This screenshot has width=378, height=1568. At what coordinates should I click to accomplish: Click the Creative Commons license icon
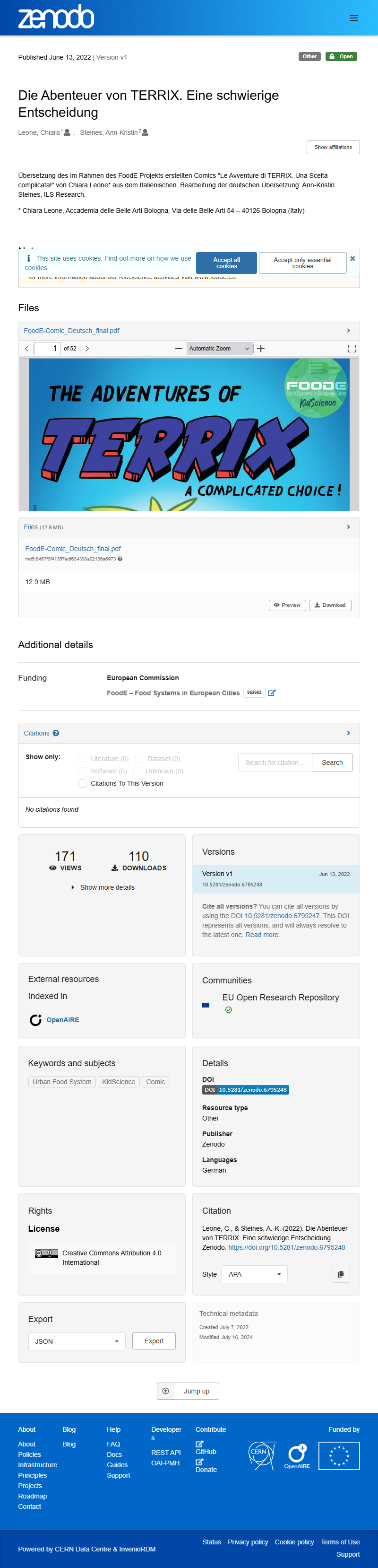(x=46, y=1253)
